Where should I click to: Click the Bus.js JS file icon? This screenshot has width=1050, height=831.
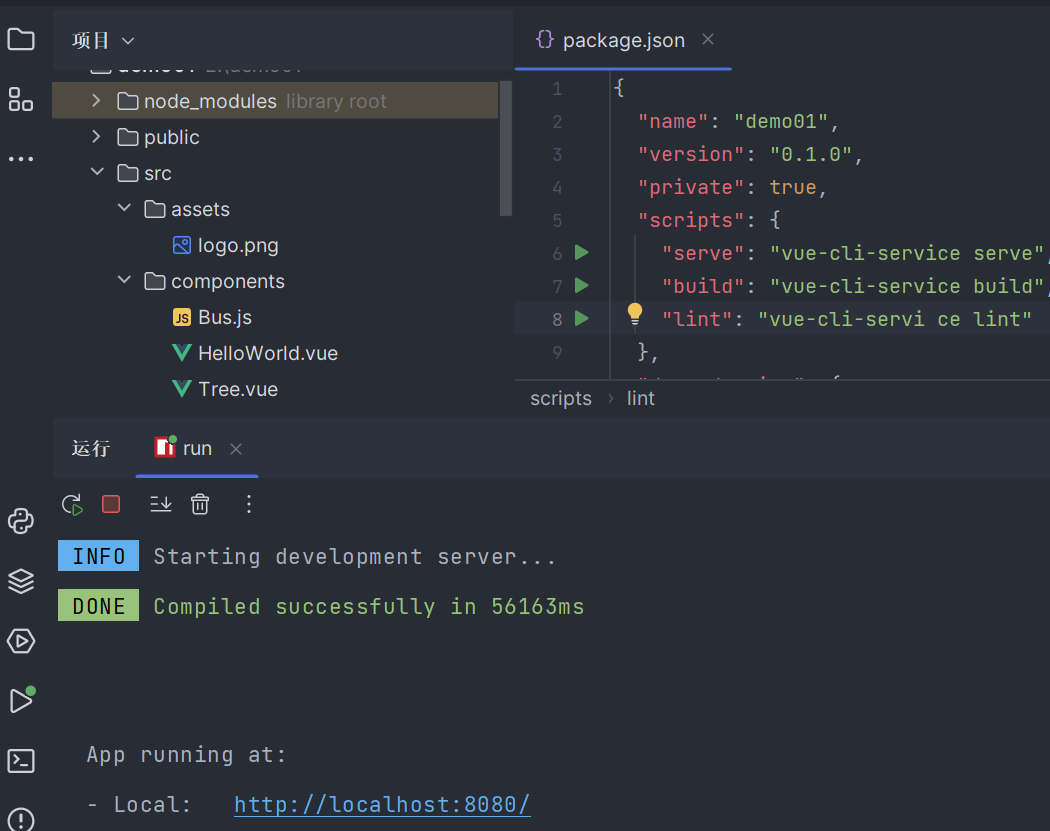click(x=181, y=317)
